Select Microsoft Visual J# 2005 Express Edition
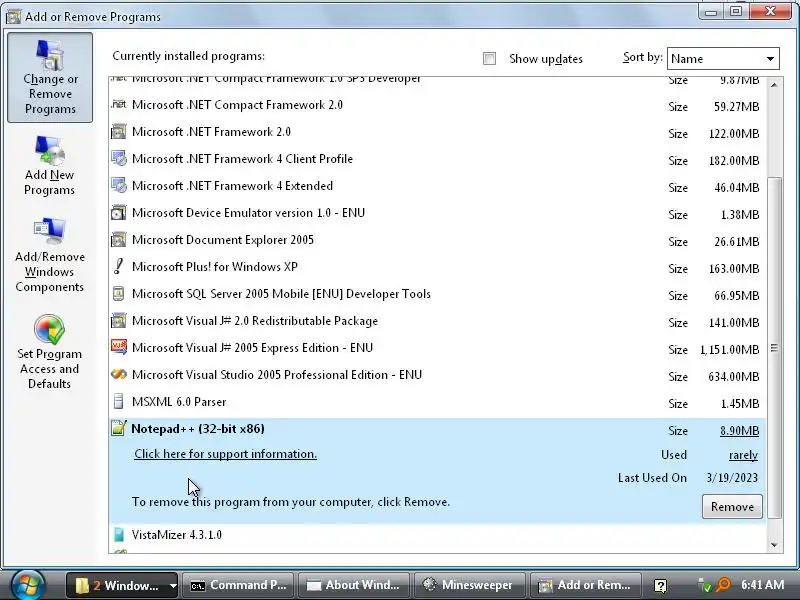The width and height of the screenshot is (800, 600). [437, 348]
